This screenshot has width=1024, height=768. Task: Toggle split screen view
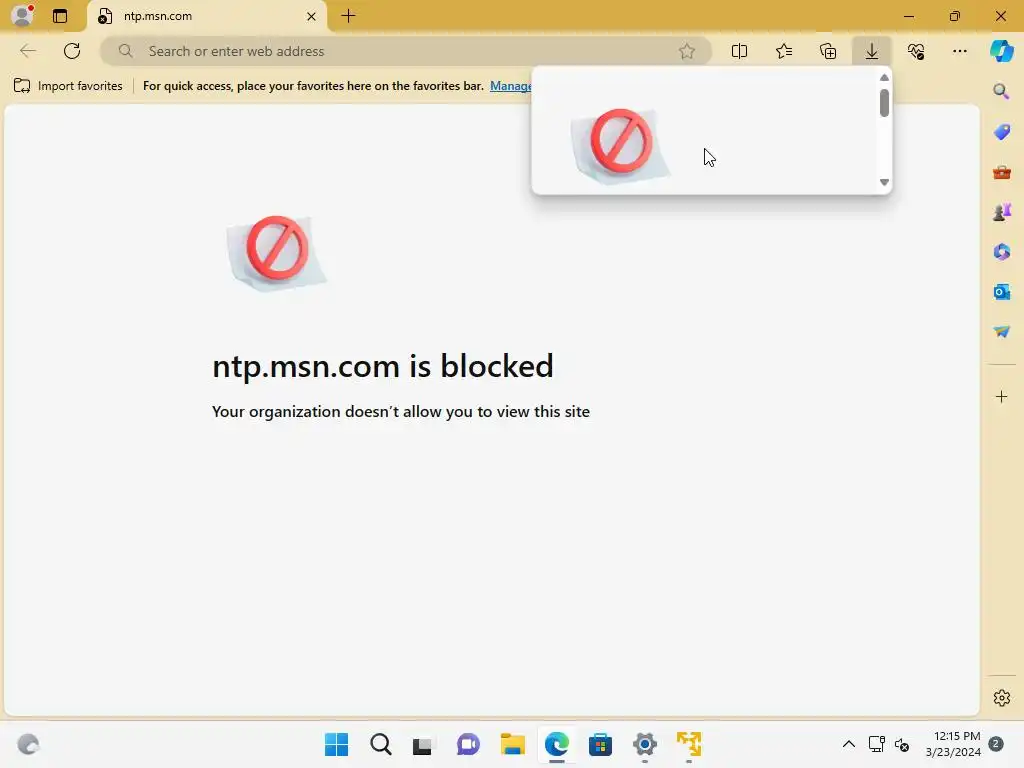click(739, 51)
